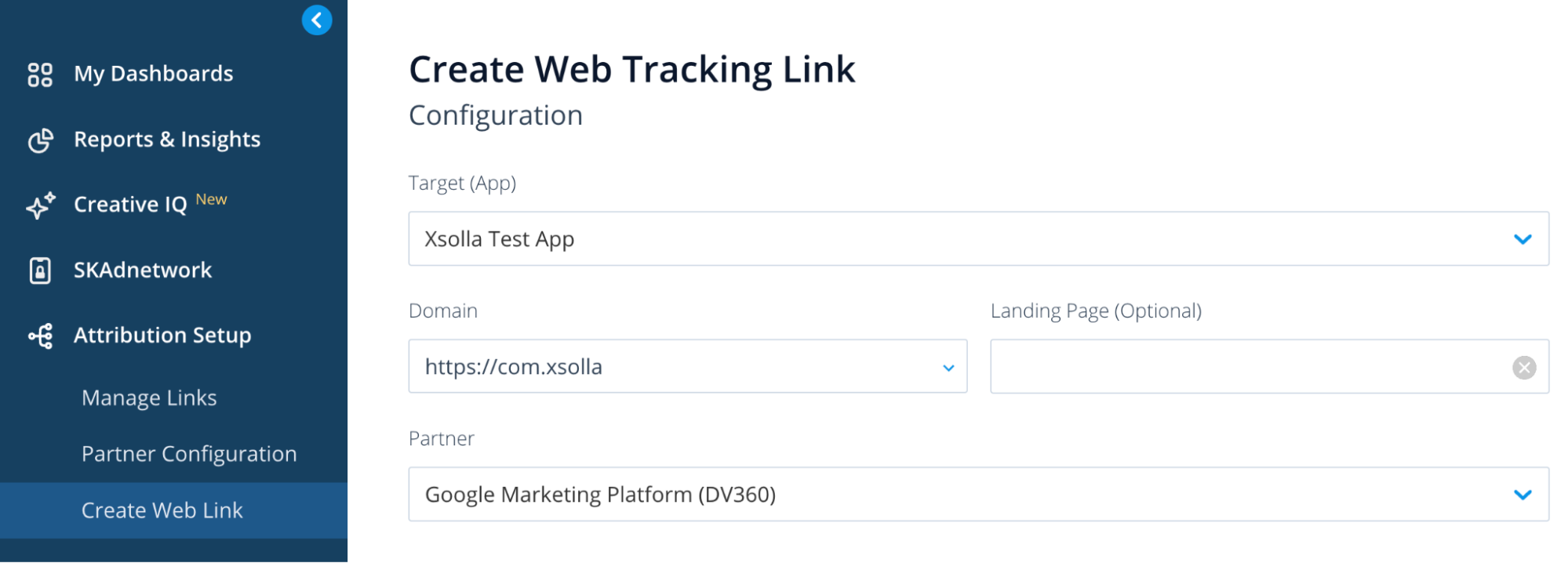Viewport: 1568px width, 563px height.
Task: Click into the Landing Page input field
Action: coord(1247,367)
